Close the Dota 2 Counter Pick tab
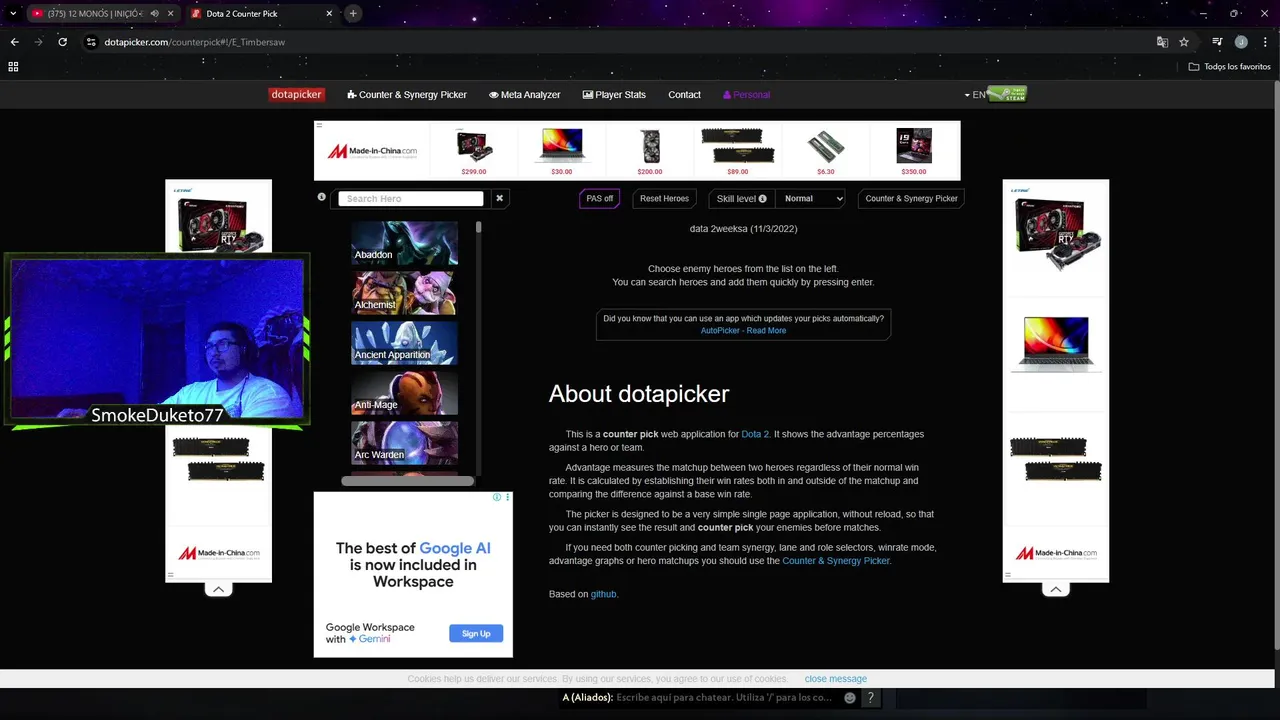The image size is (1280, 720). coord(330,14)
